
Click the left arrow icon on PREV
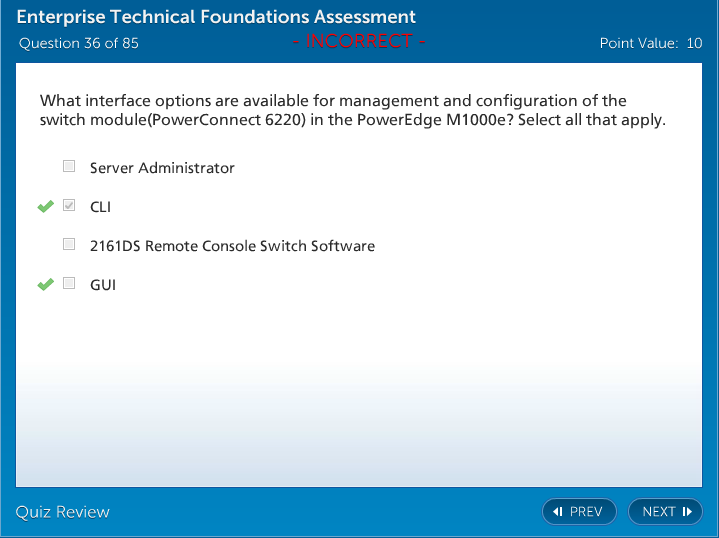pos(558,512)
